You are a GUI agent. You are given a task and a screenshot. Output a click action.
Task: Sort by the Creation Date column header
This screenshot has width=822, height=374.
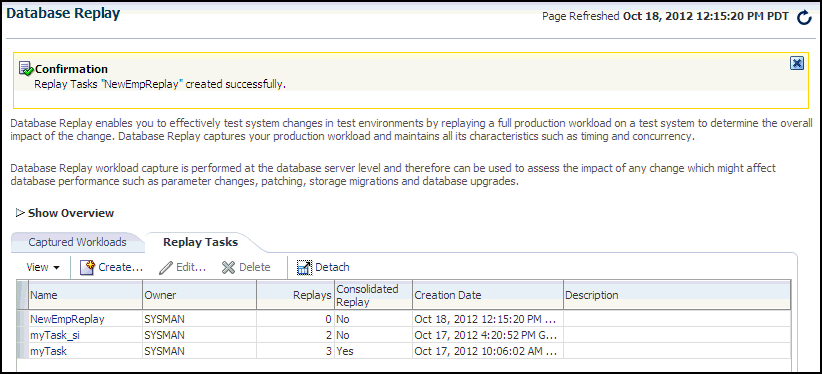(x=488, y=295)
